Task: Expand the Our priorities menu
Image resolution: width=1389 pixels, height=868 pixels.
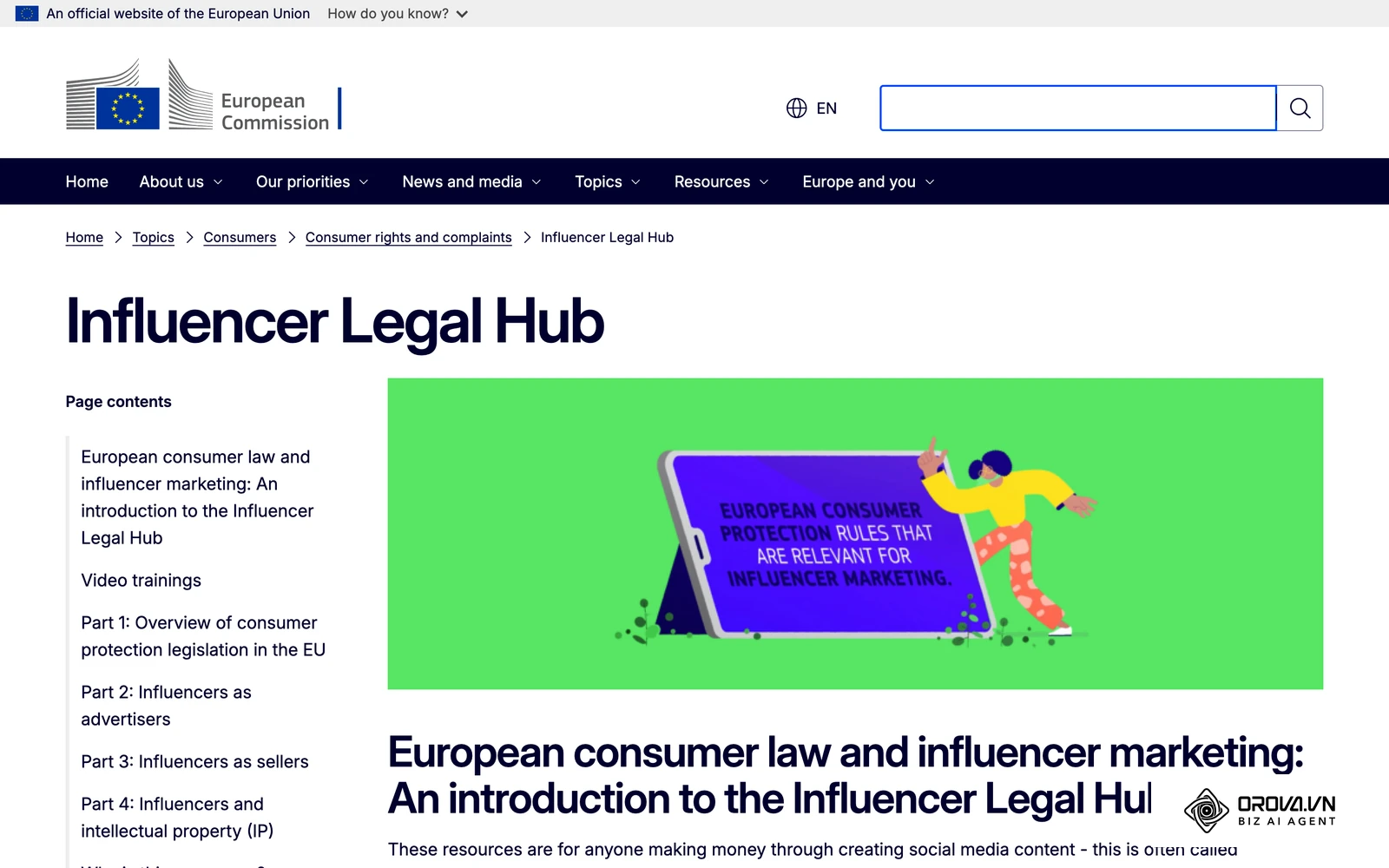Action: point(312,181)
